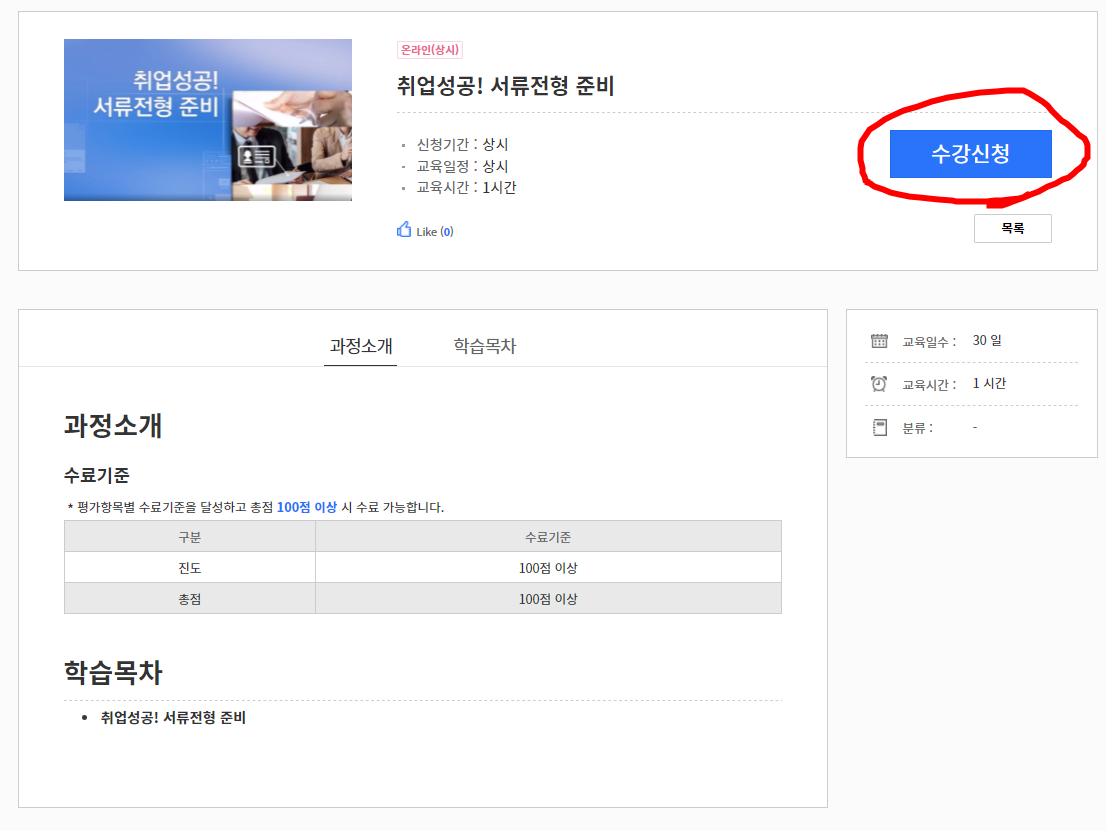Click the blue 수강신청 enroll button
This screenshot has height=831, width=1106.
971,154
